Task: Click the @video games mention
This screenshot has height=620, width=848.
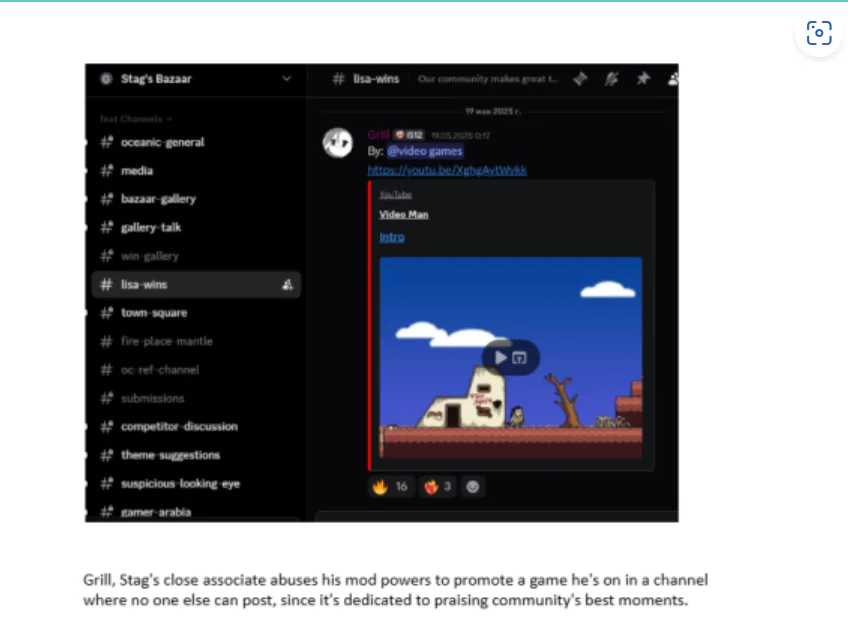Action: [x=425, y=151]
